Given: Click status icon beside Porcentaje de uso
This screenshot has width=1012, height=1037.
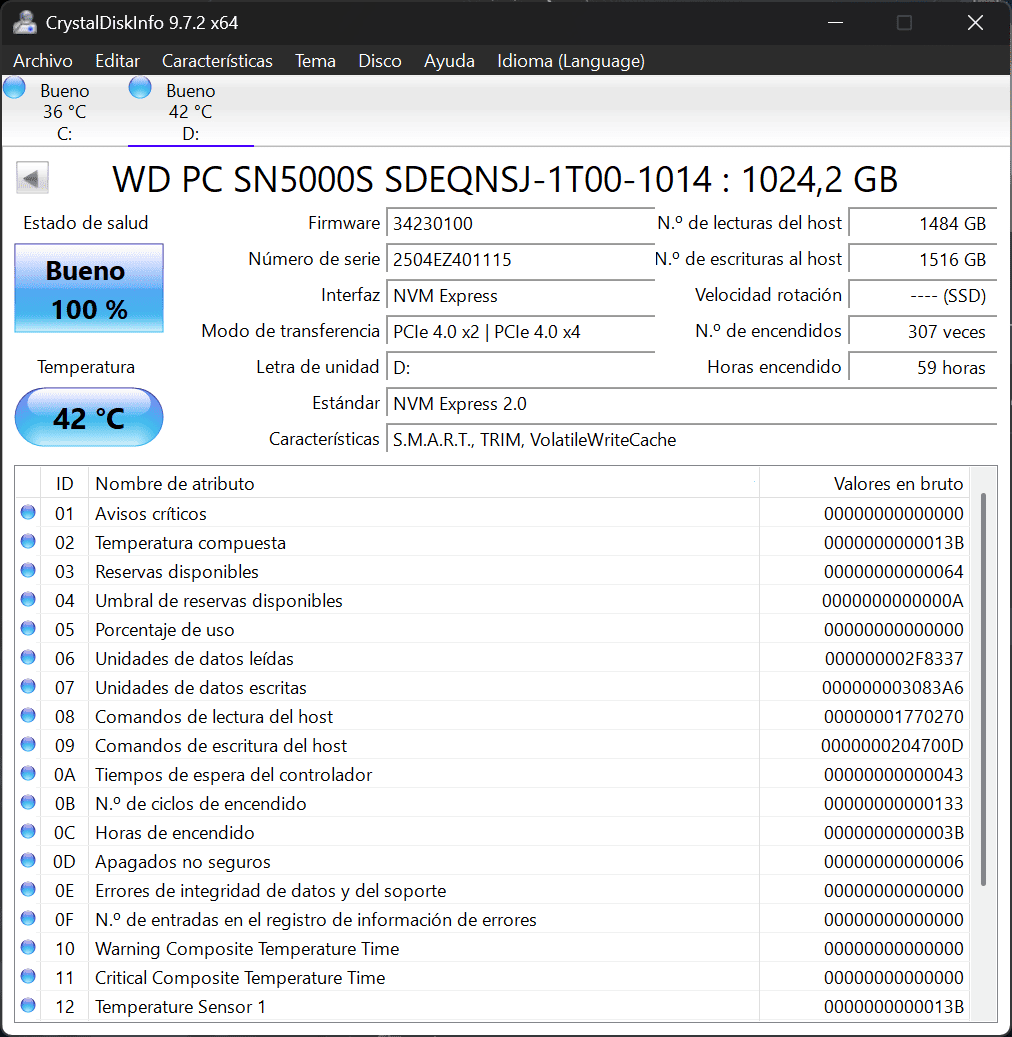Looking at the screenshot, I should 28,629.
